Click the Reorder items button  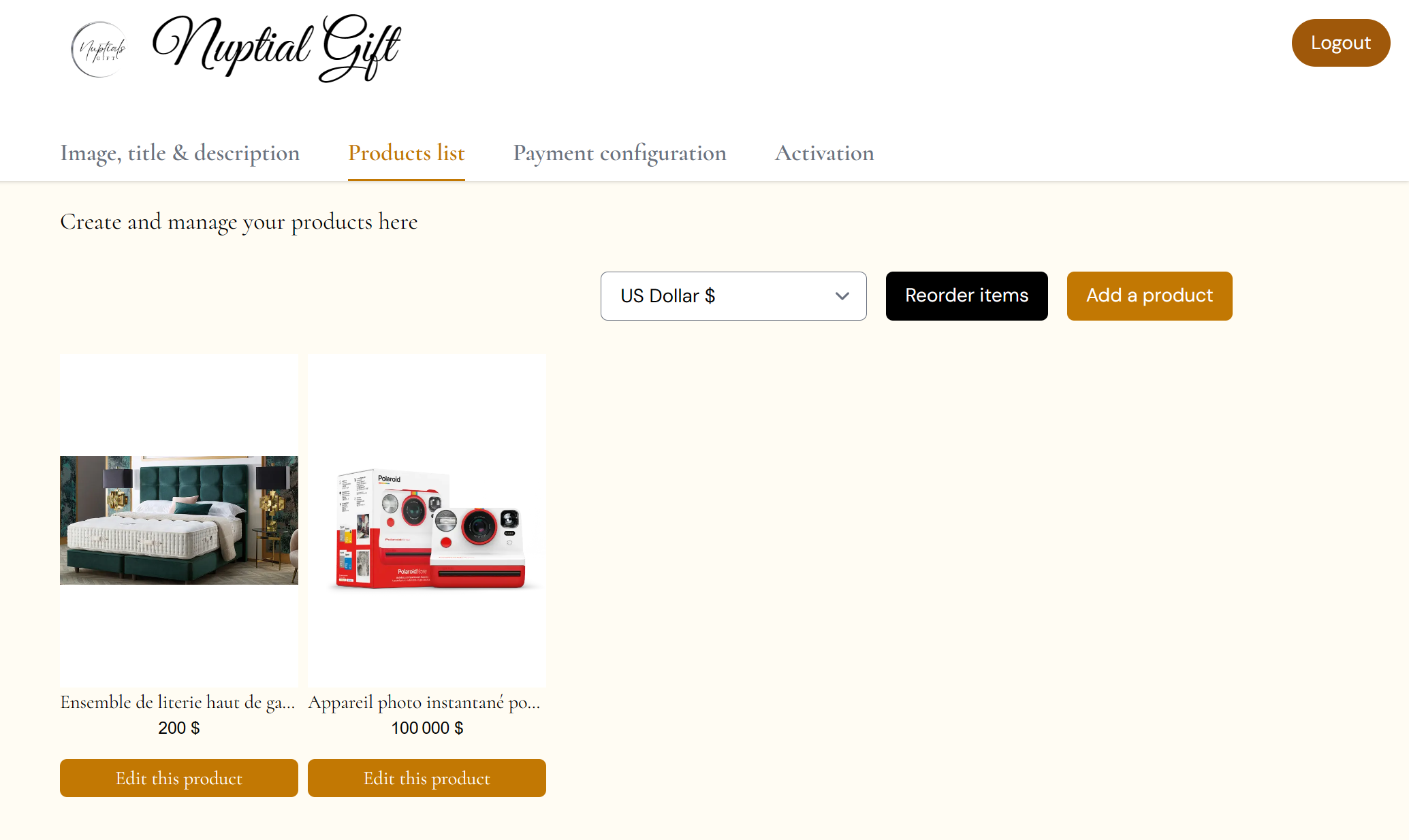966,296
